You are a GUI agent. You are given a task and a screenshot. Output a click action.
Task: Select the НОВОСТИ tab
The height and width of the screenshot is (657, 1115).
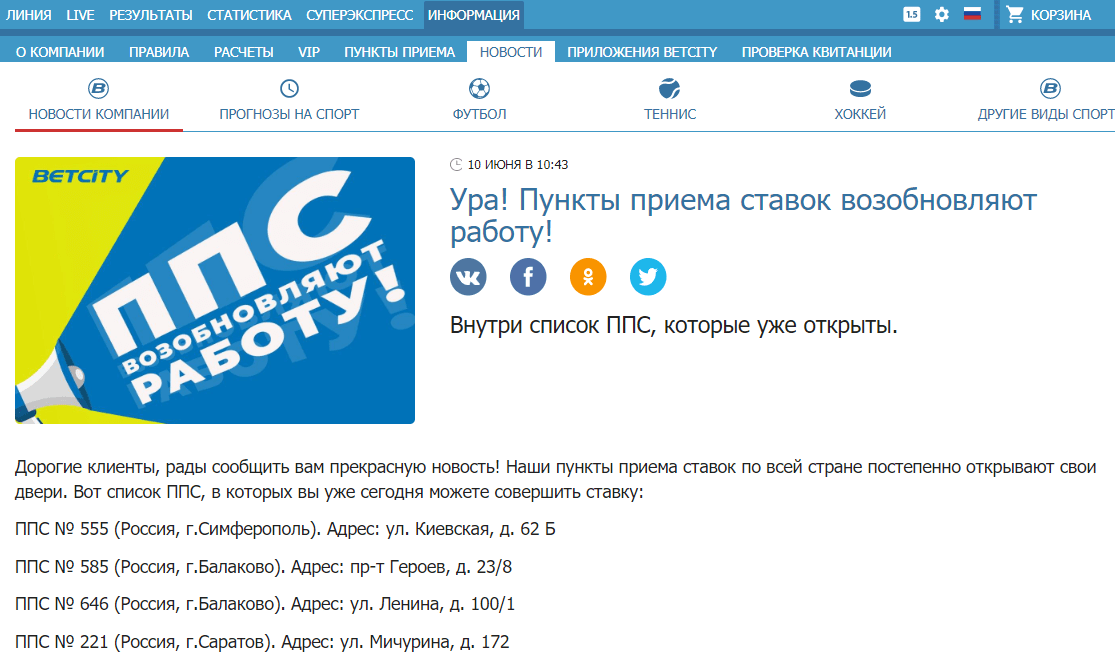[x=511, y=52]
